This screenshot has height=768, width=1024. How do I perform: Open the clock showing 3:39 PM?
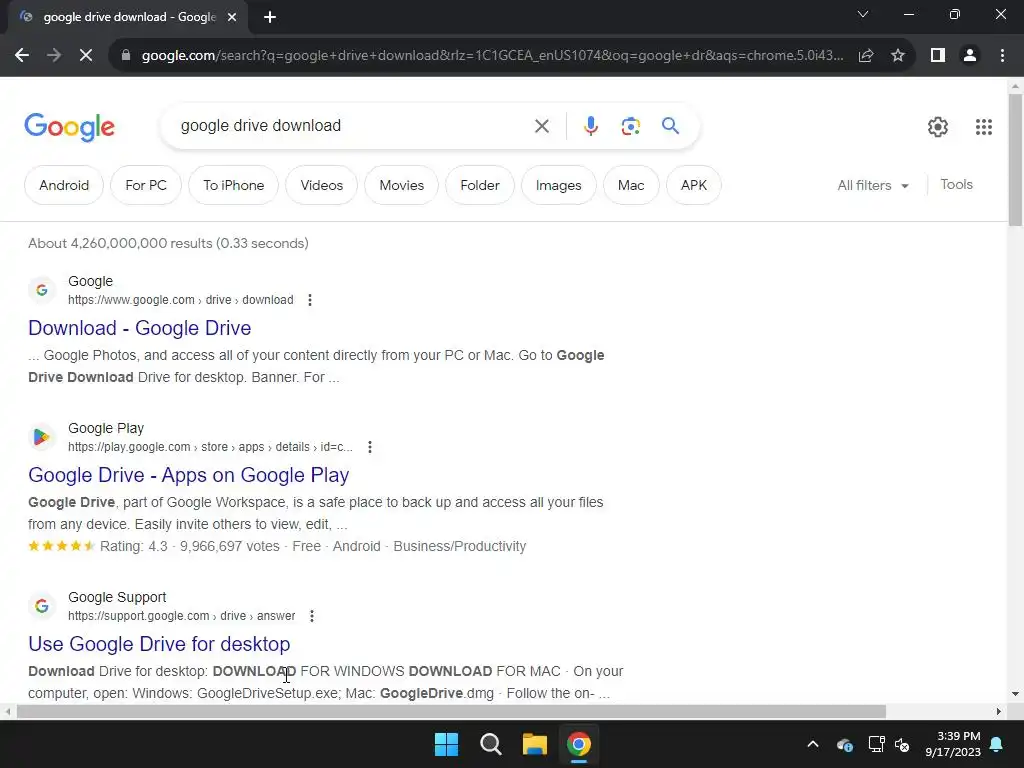pyautogui.click(x=953, y=744)
